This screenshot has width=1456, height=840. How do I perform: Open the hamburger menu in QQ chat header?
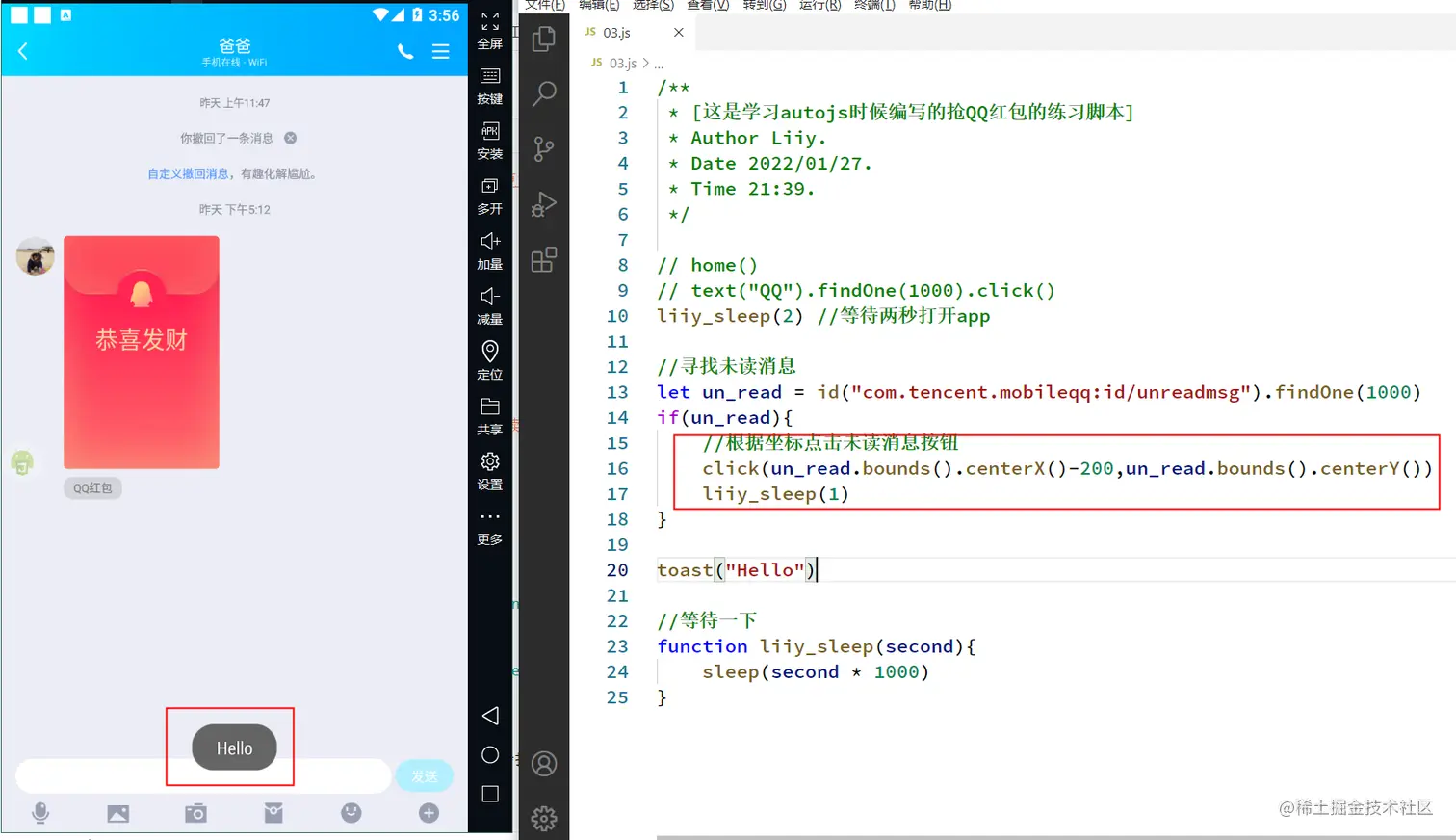point(440,52)
